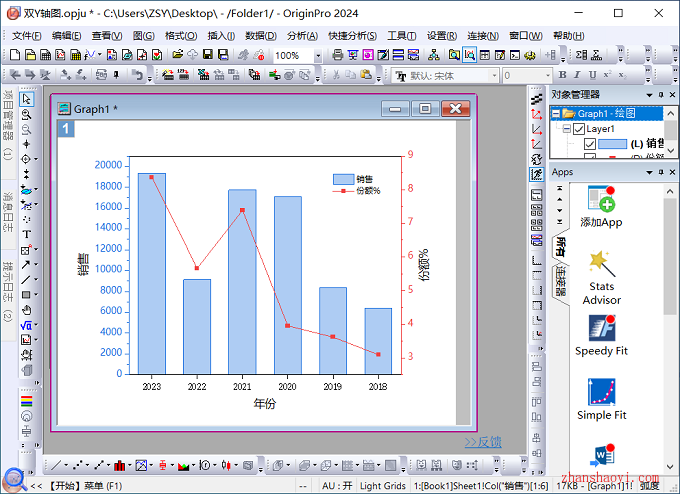Click the New Matrix toolbar icon
Viewport: 680px width, 494px height.
point(75,55)
